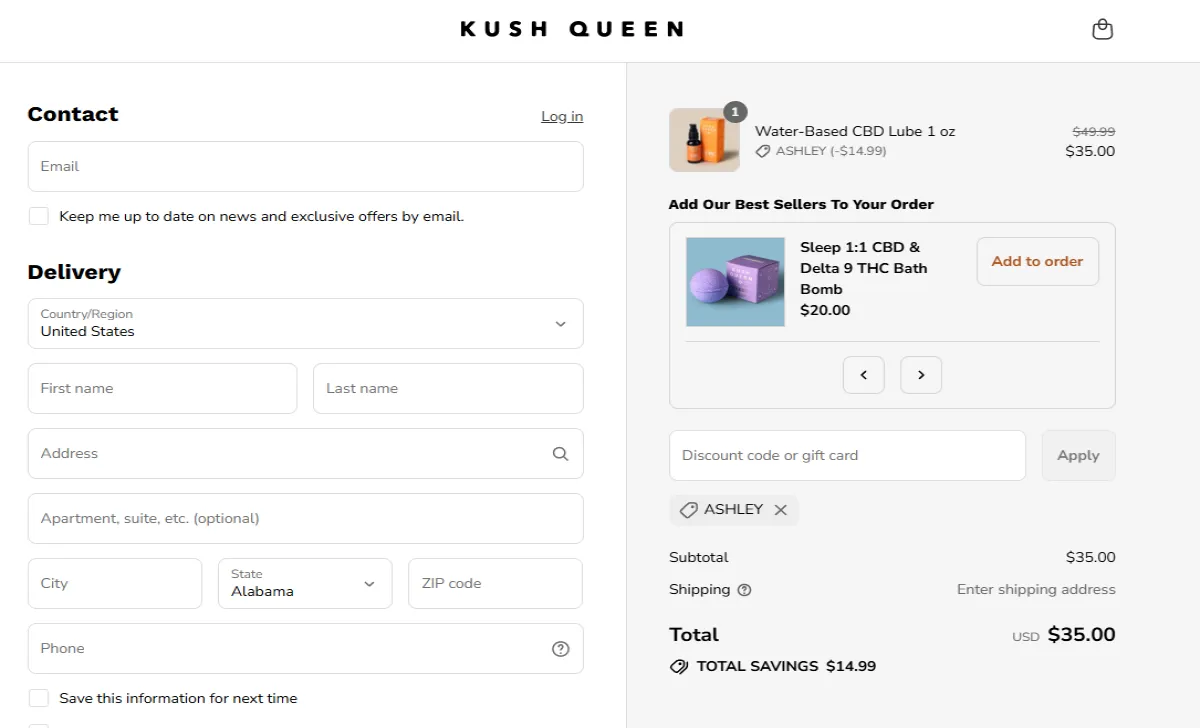Open the Country/Region dropdown
Viewport: 1200px width, 728px height.
(305, 323)
